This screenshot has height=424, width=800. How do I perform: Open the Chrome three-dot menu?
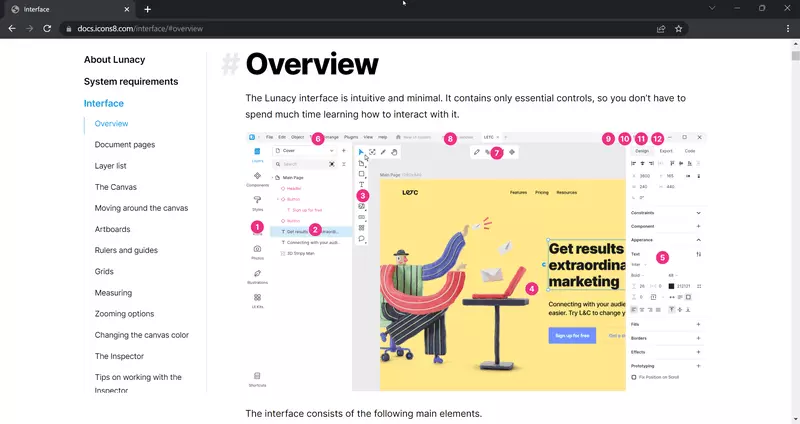coord(788,29)
